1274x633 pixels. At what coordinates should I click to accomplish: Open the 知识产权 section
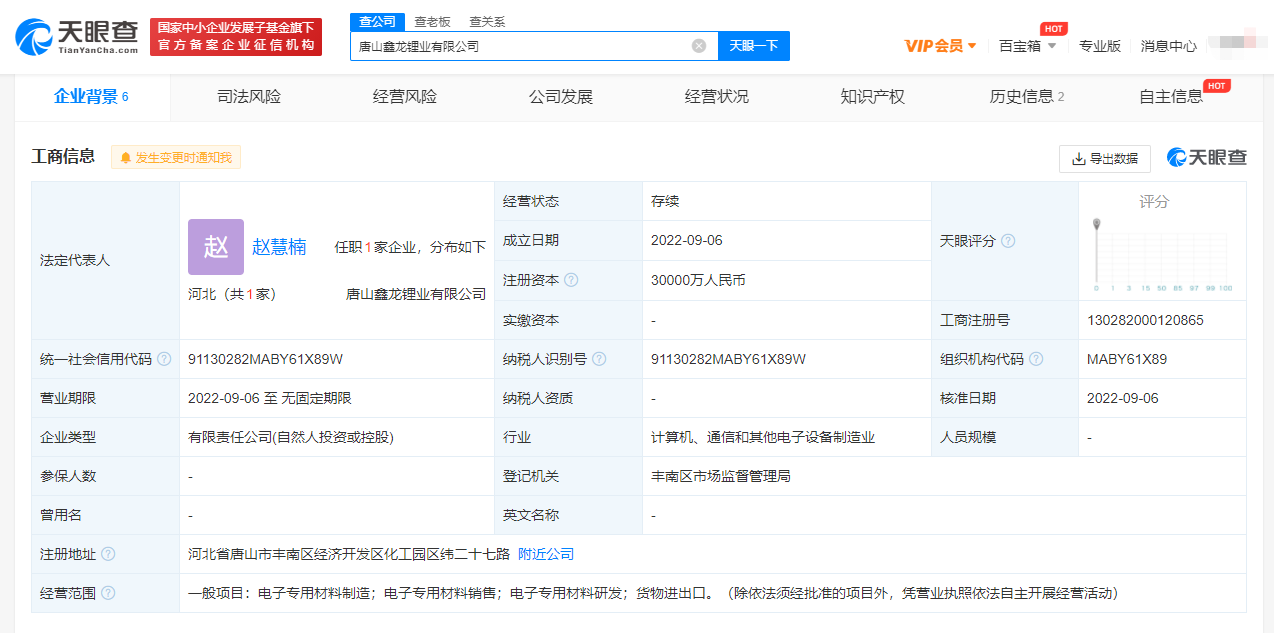point(870,97)
